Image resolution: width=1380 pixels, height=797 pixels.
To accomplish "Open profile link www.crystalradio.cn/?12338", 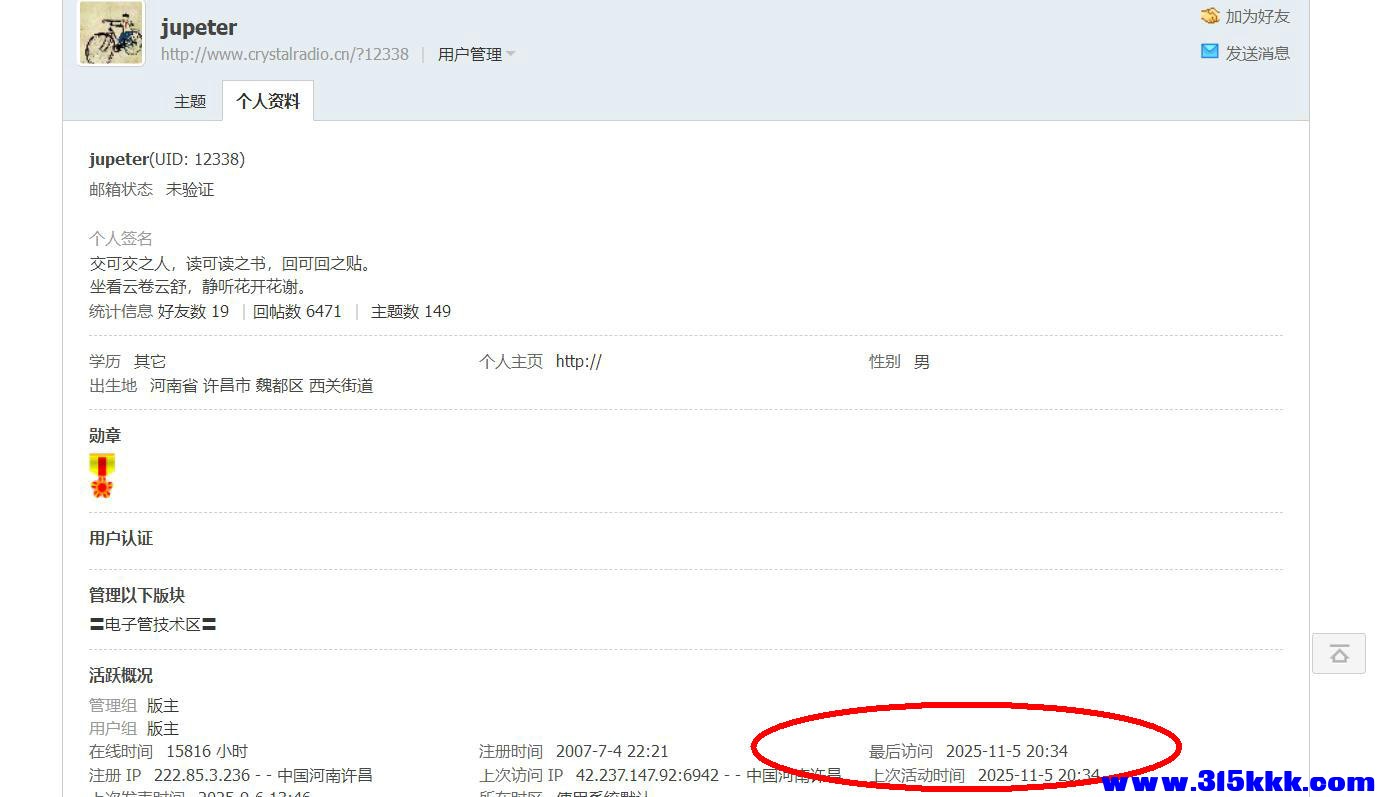I will coord(284,54).
